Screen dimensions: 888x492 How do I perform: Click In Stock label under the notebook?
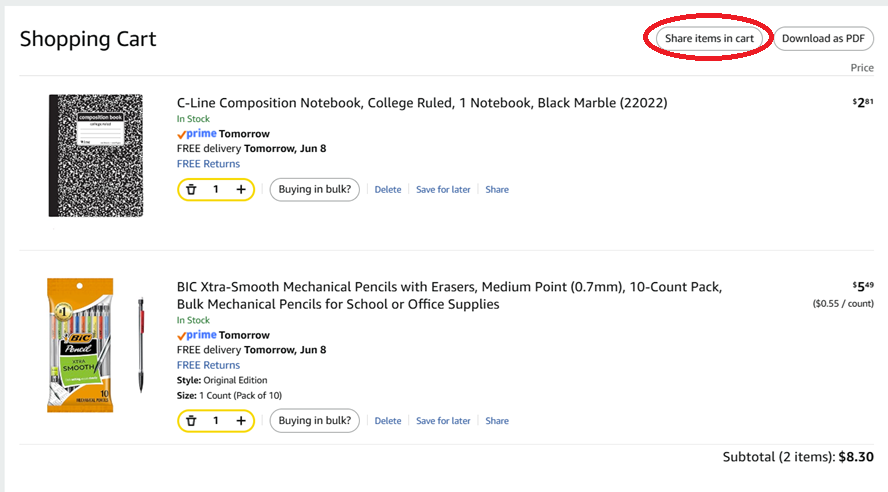pyautogui.click(x=193, y=119)
